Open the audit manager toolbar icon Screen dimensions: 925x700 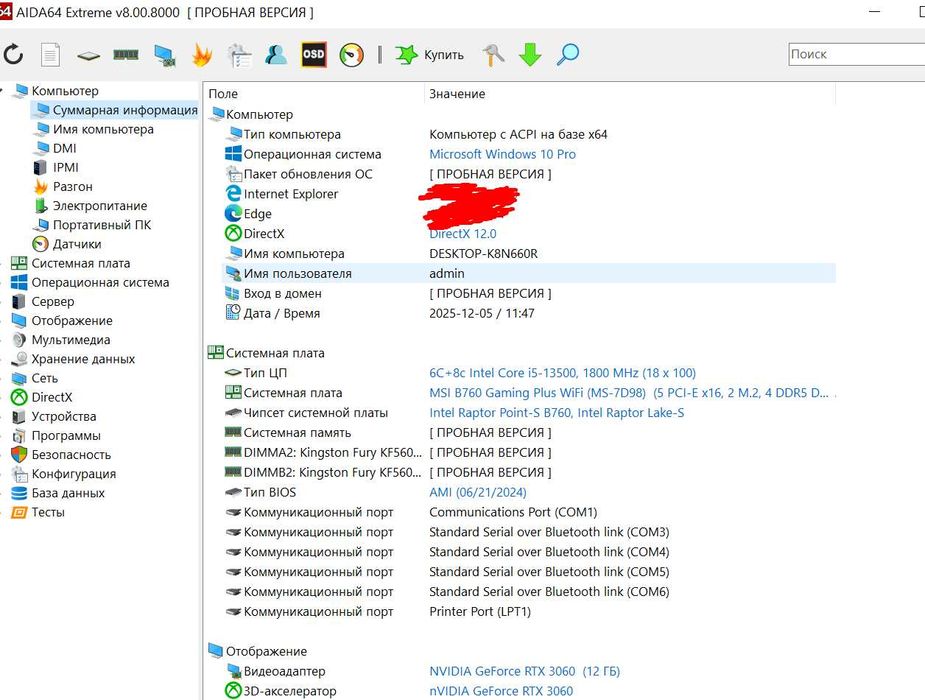pyautogui.click(x=240, y=55)
